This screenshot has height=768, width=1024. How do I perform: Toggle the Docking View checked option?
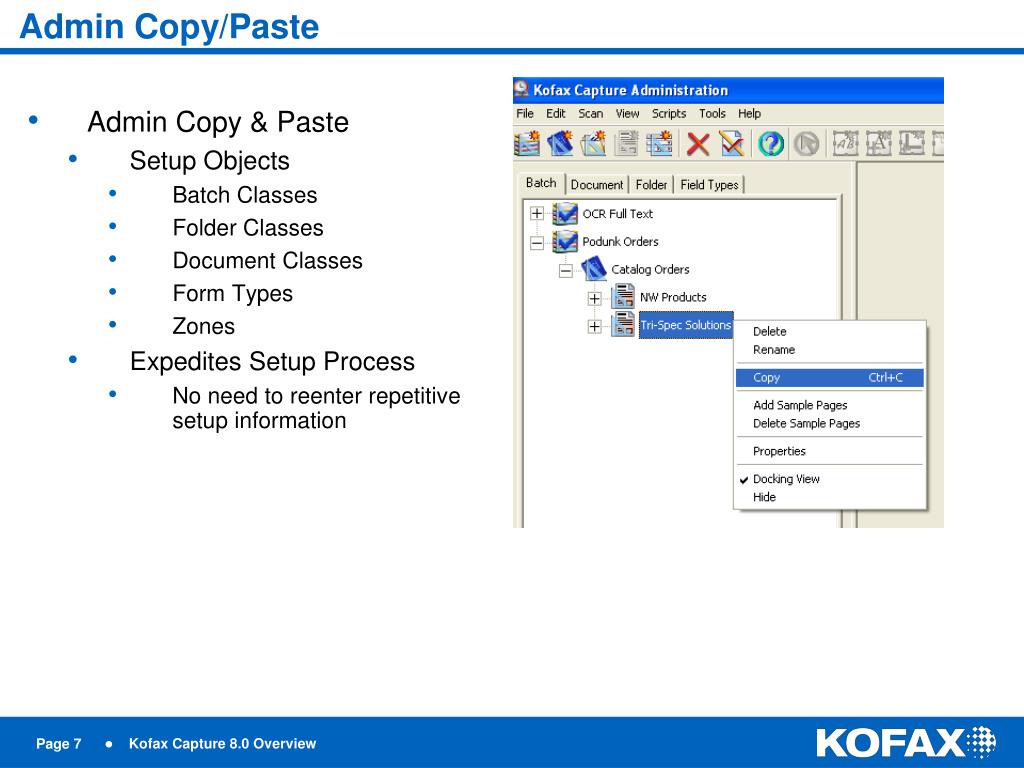click(786, 479)
